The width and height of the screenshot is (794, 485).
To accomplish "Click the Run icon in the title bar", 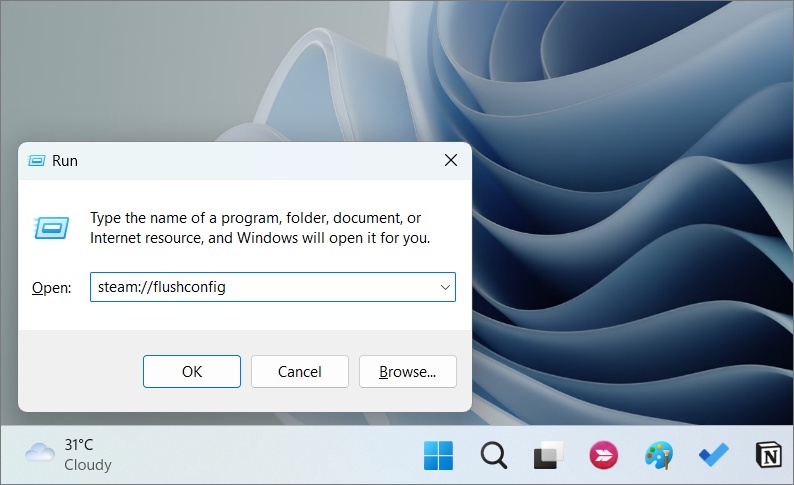I will [x=36, y=160].
